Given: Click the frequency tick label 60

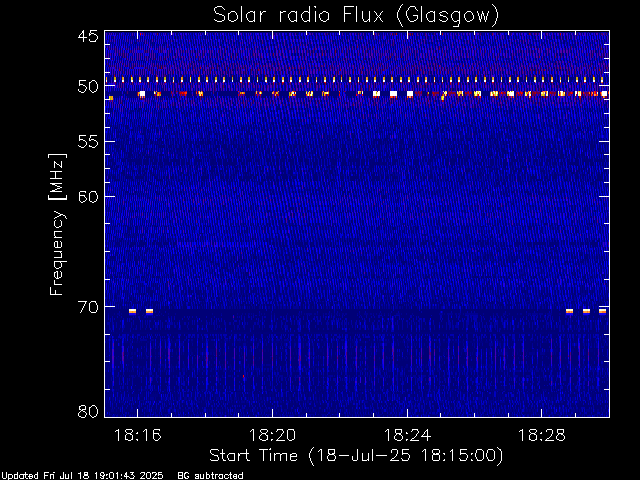Looking at the screenshot, I should point(88,197).
